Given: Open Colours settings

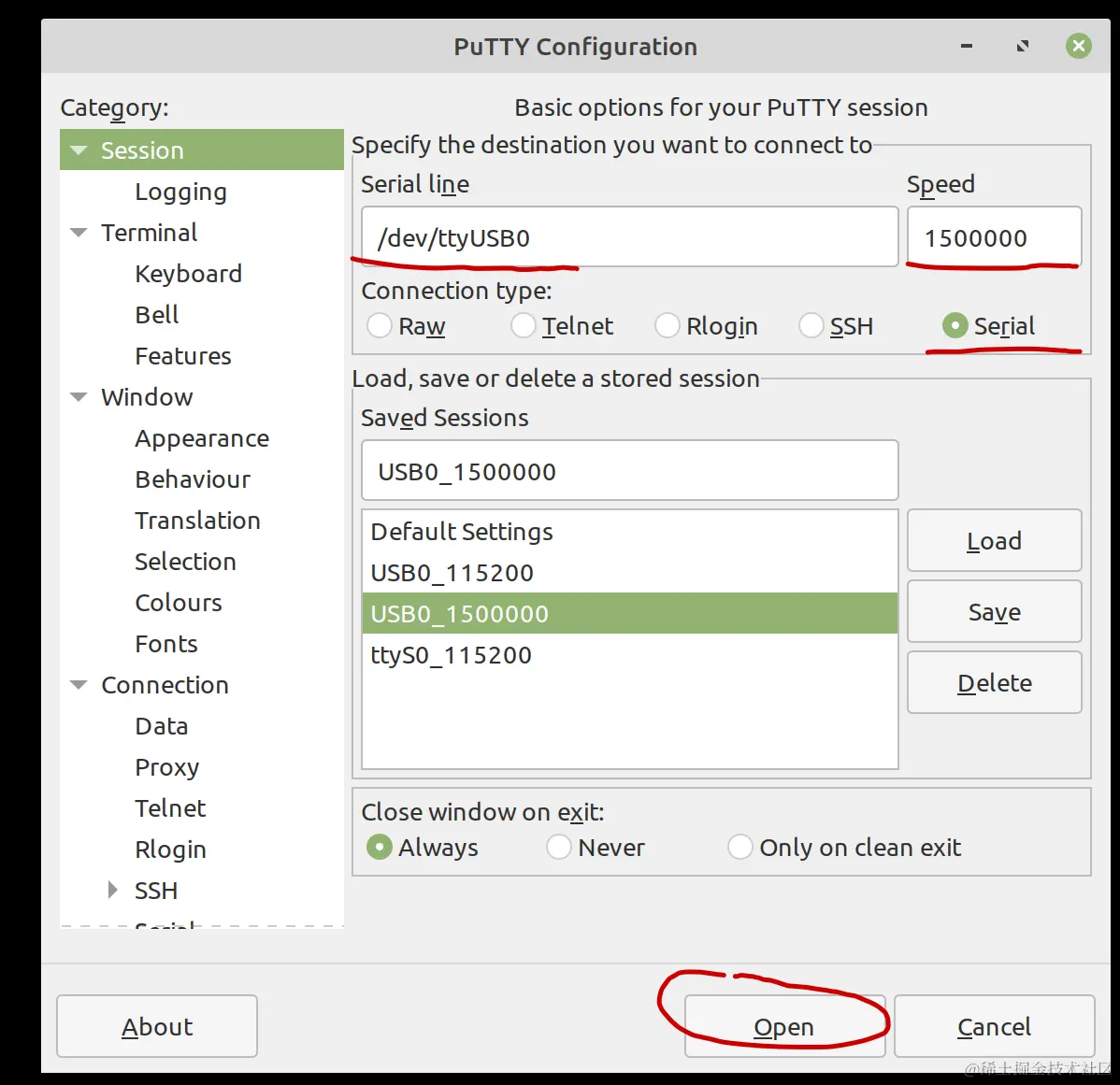Looking at the screenshot, I should (x=179, y=603).
